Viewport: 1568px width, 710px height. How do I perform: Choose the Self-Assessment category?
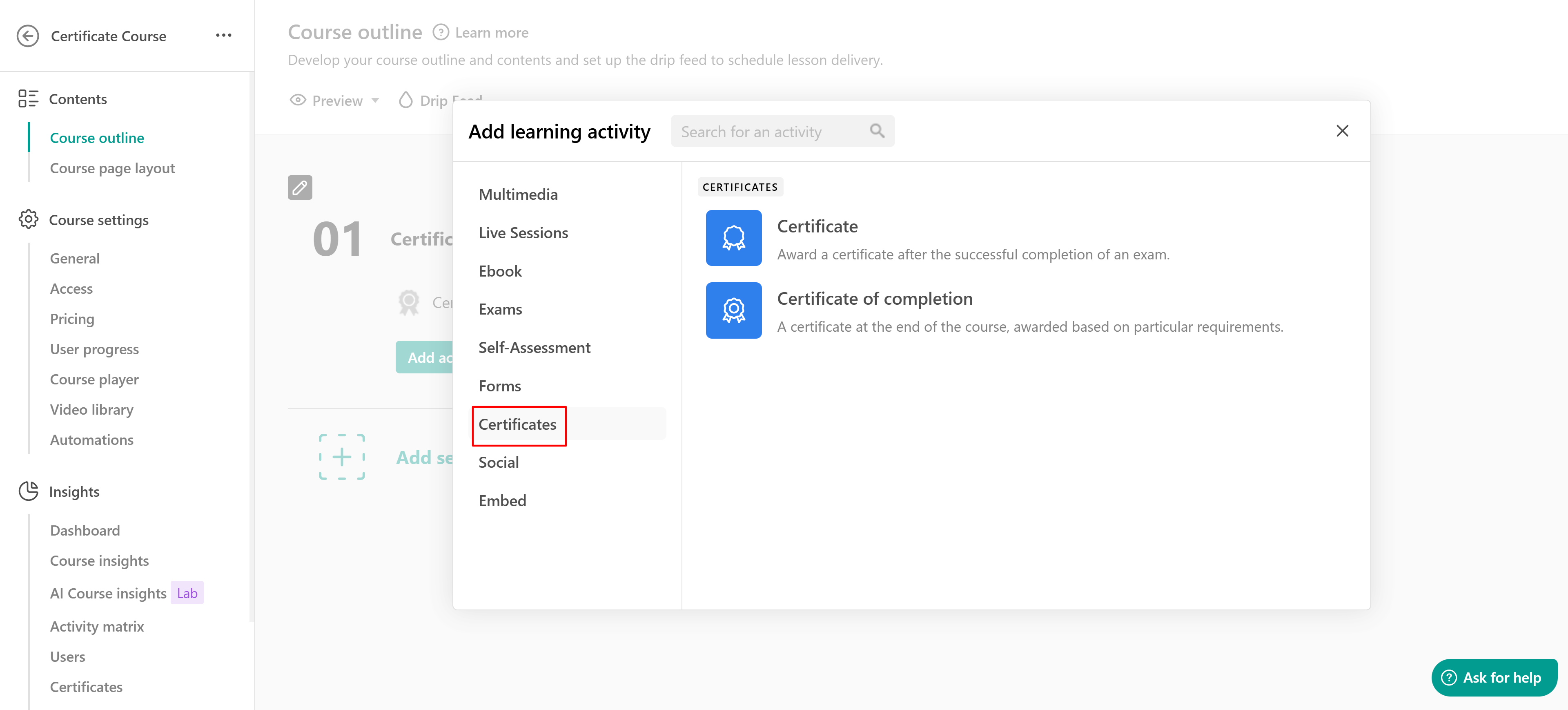click(534, 348)
